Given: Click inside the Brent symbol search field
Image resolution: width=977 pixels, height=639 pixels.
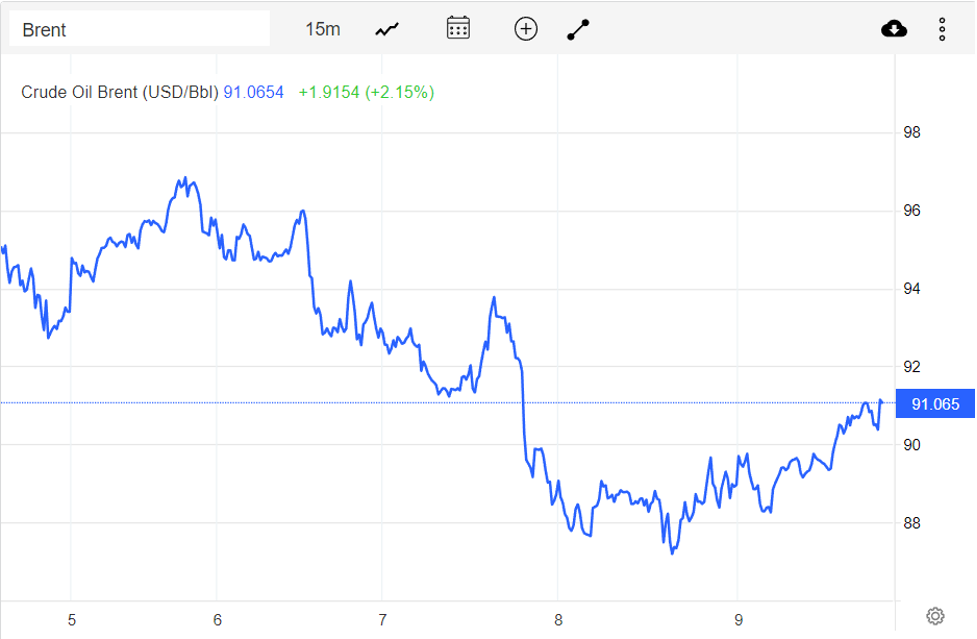Looking at the screenshot, I should coord(140,28).
